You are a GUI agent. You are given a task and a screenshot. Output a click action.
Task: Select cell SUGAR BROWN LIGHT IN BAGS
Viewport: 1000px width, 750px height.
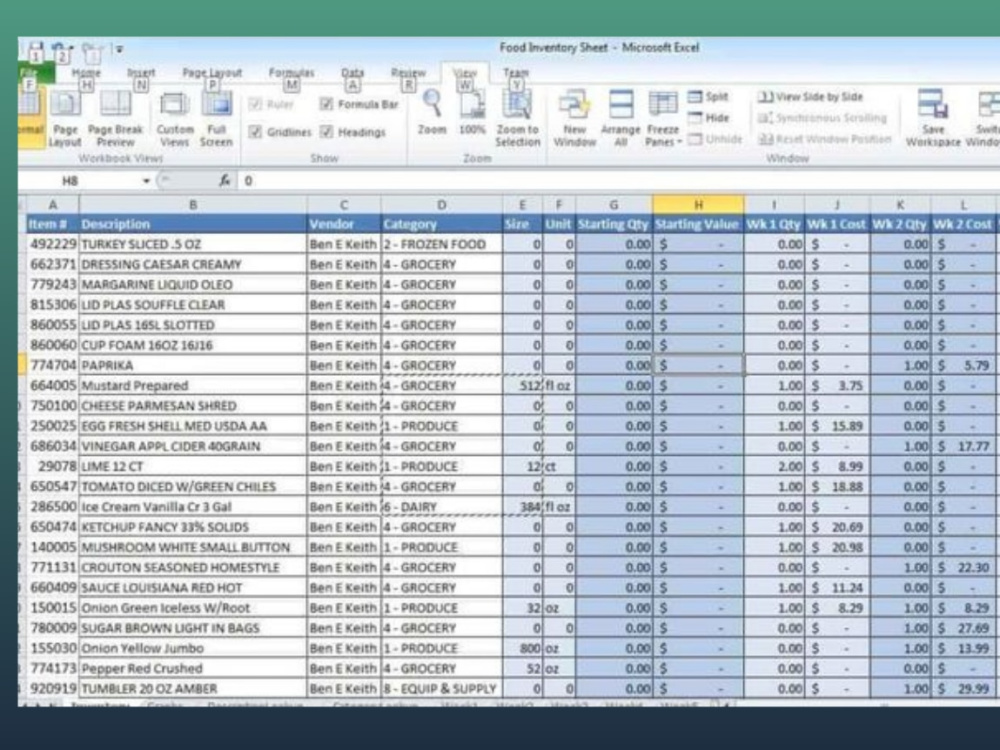pos(193,628)
